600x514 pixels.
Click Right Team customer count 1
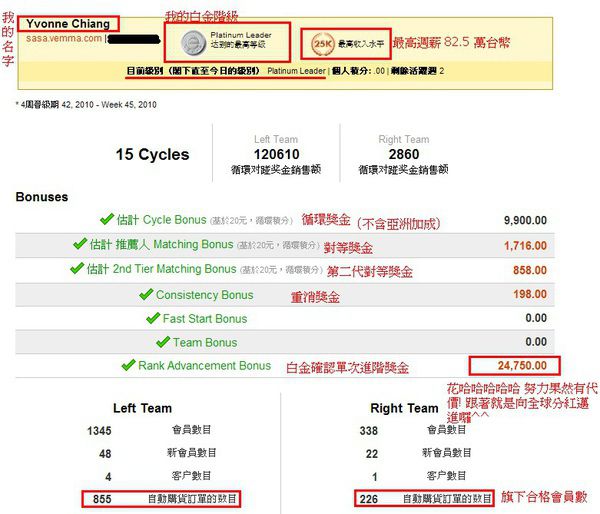(375, 477)
